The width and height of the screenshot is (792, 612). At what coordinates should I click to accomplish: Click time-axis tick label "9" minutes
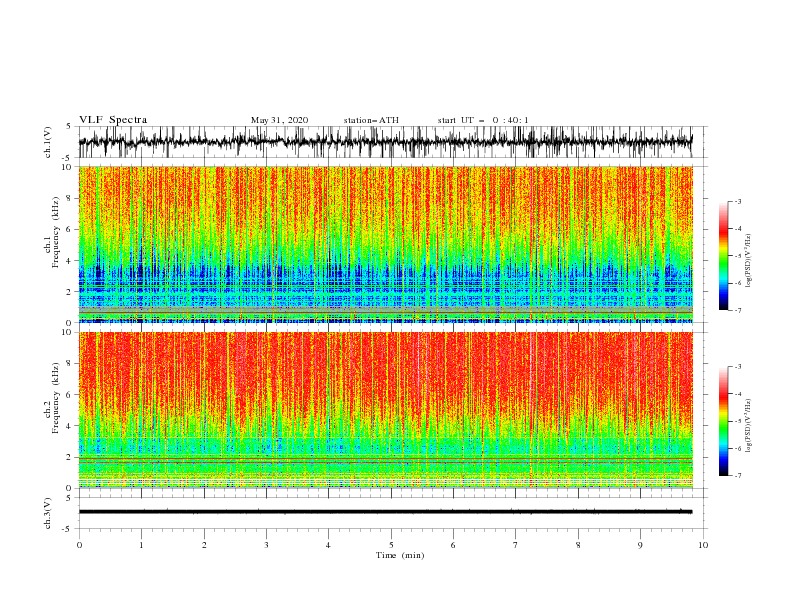pos(640,545)
